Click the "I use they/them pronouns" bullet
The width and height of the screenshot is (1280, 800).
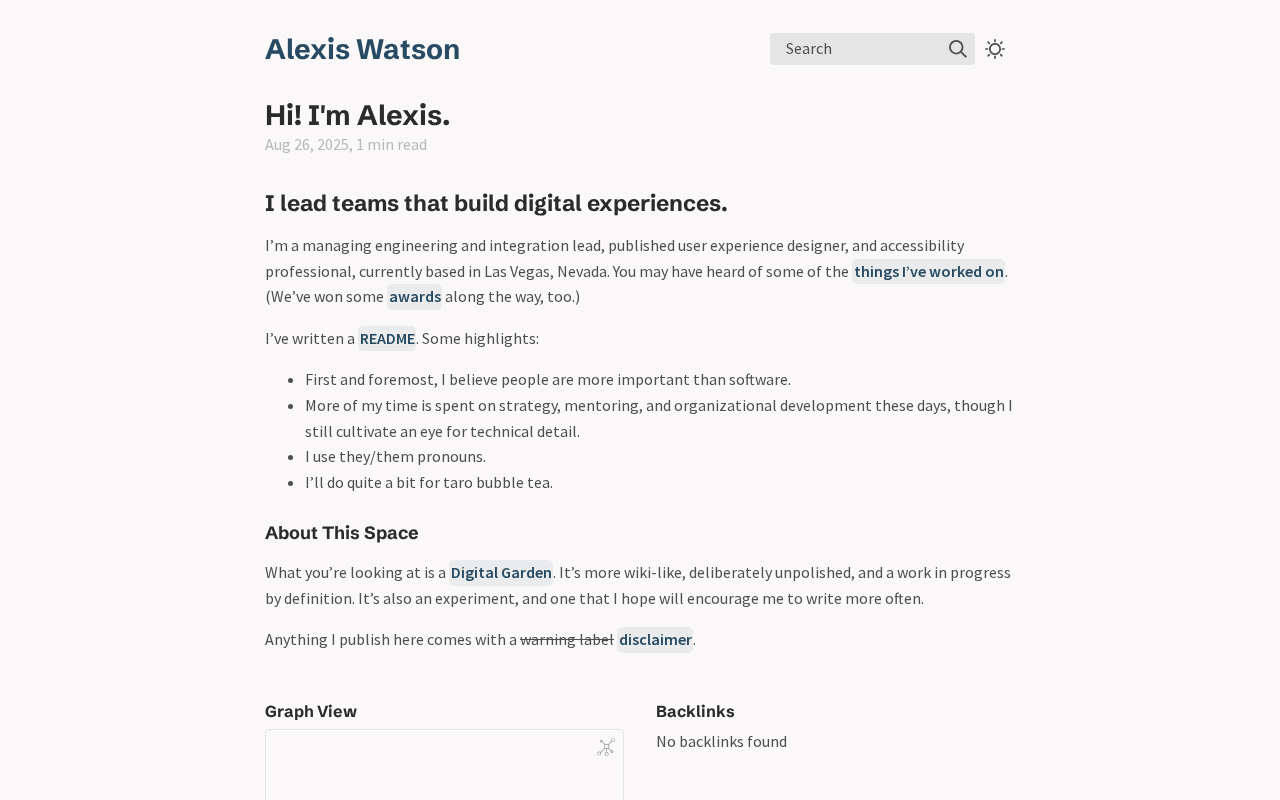[x=395, y=457]
